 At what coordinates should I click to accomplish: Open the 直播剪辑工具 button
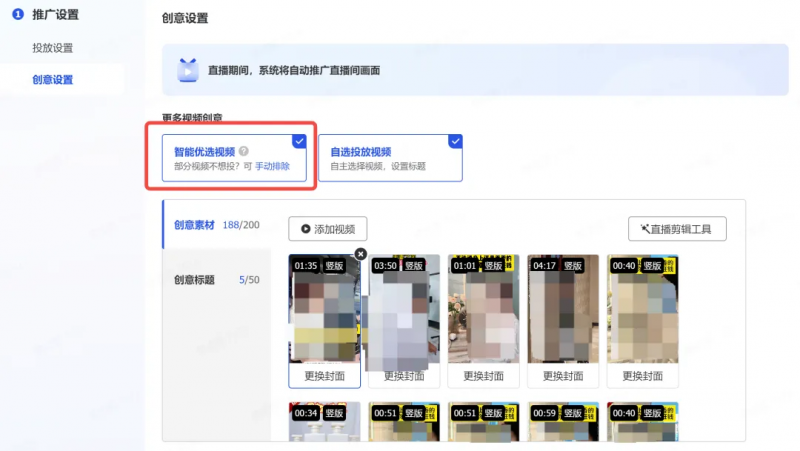click(677, 229)
